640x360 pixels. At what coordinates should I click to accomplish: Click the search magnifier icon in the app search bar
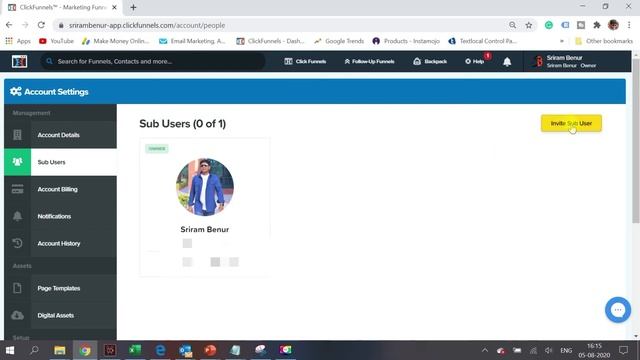pos(49,61)
